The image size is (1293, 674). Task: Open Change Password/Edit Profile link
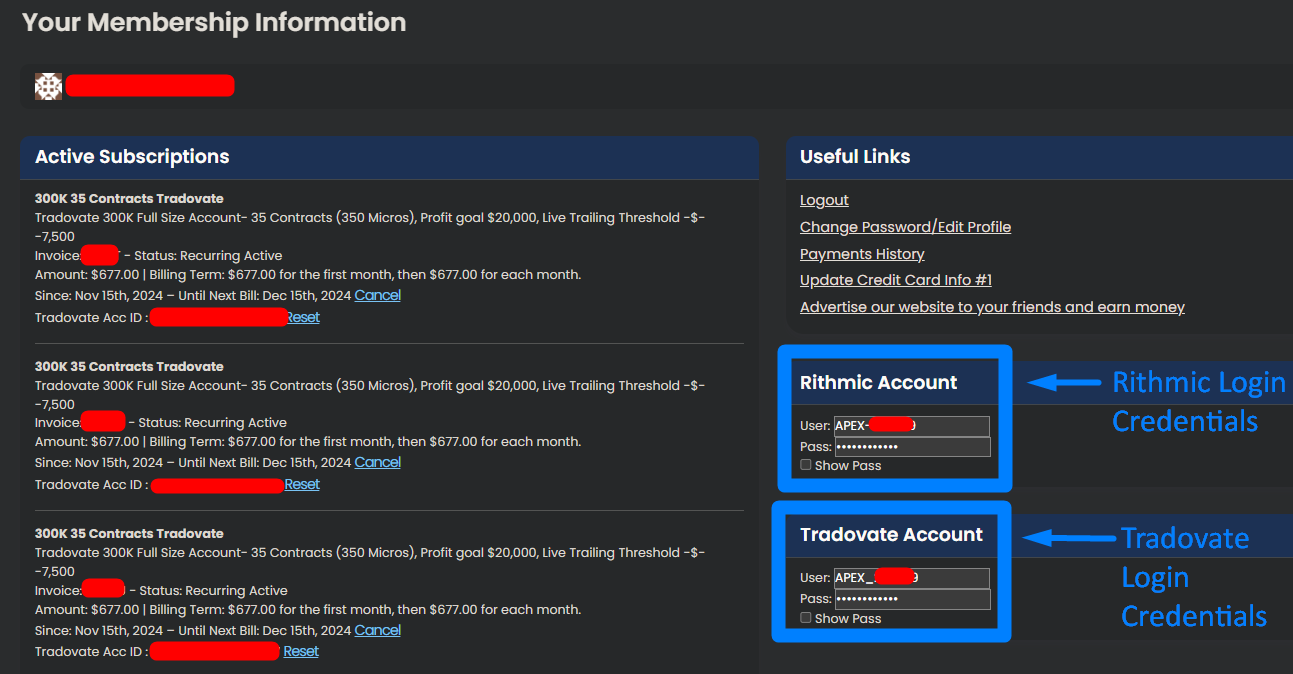905,227
